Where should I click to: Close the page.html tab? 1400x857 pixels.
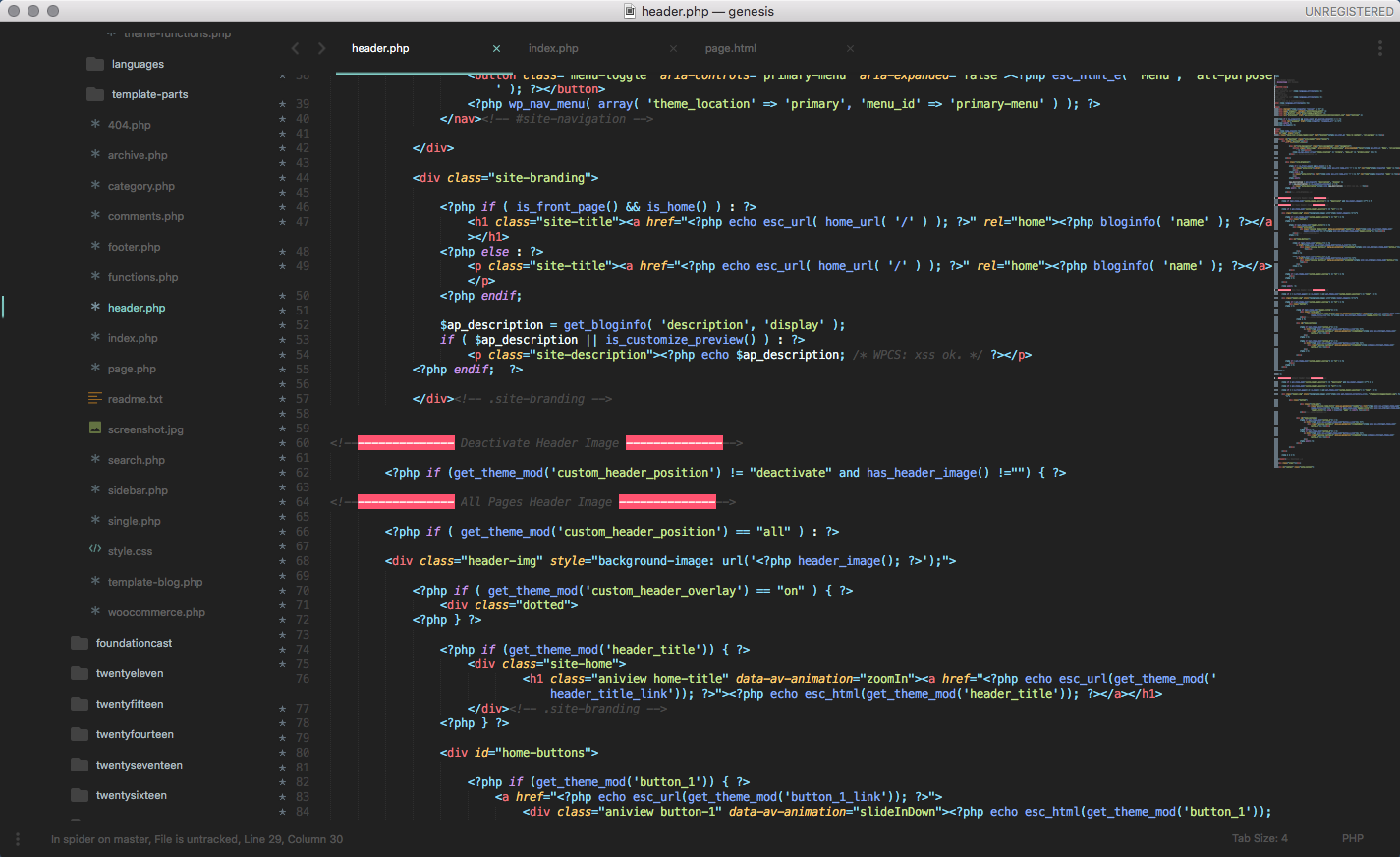pos(850,48)
